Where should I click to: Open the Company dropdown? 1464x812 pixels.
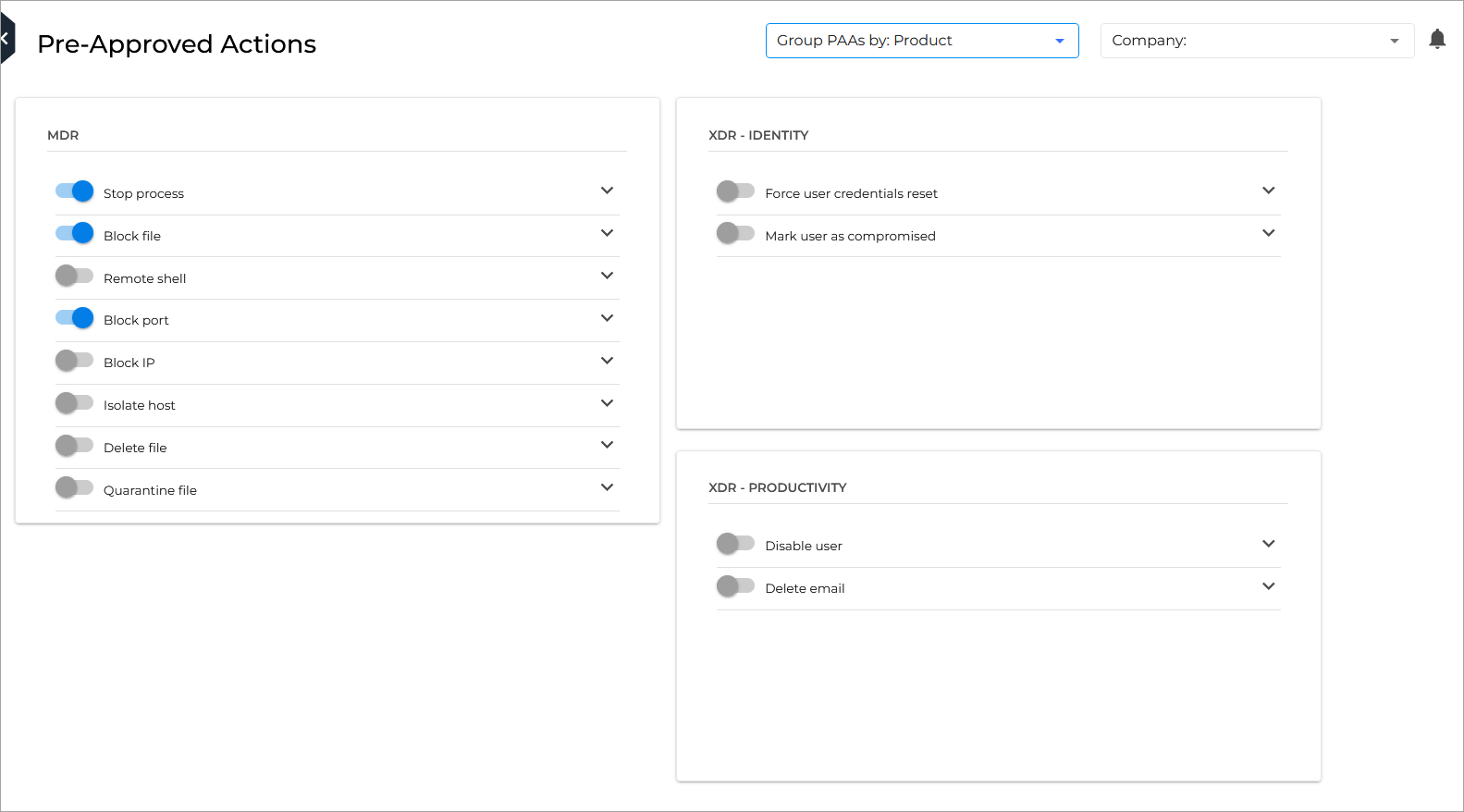pos(1257,41)
